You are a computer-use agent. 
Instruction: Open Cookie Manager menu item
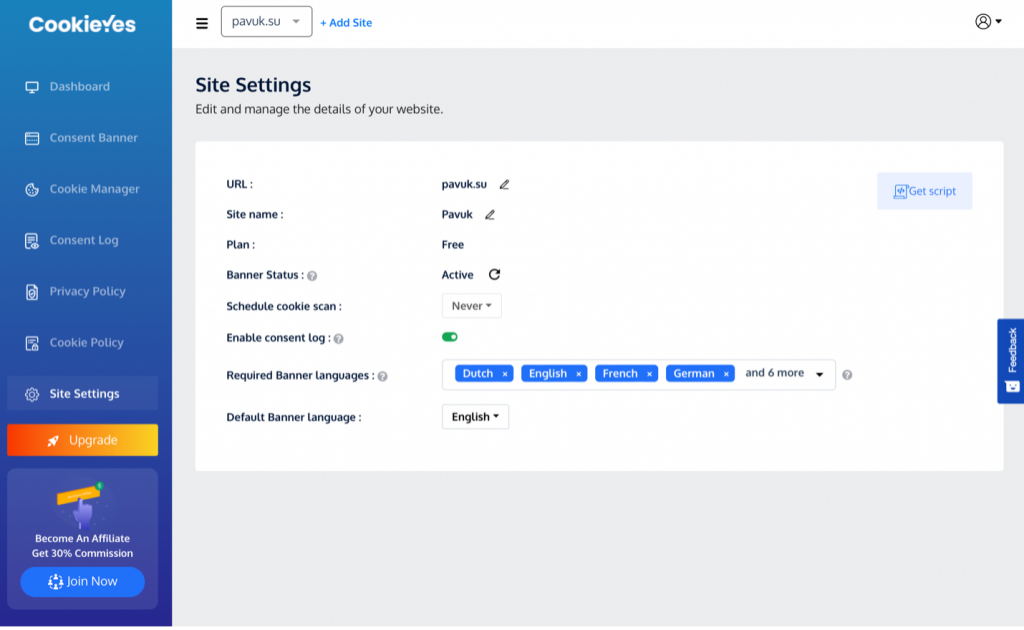82,189
